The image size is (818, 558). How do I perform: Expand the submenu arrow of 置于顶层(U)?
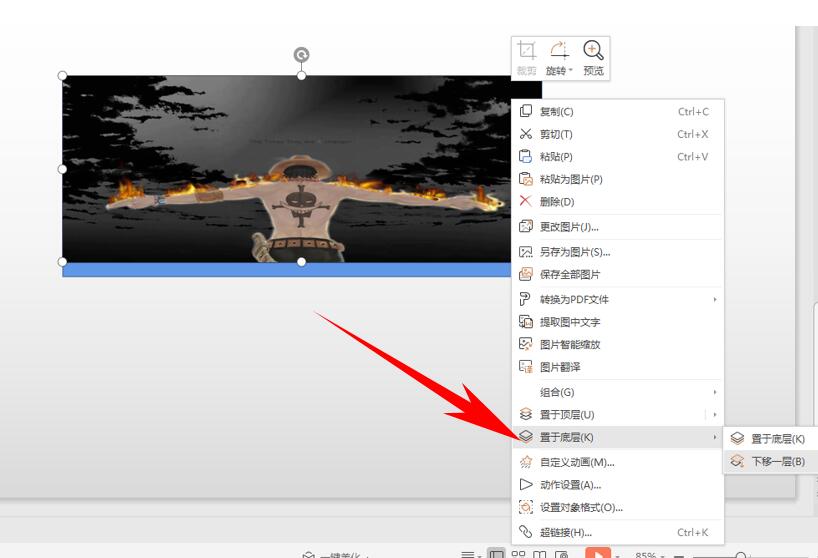715,415
